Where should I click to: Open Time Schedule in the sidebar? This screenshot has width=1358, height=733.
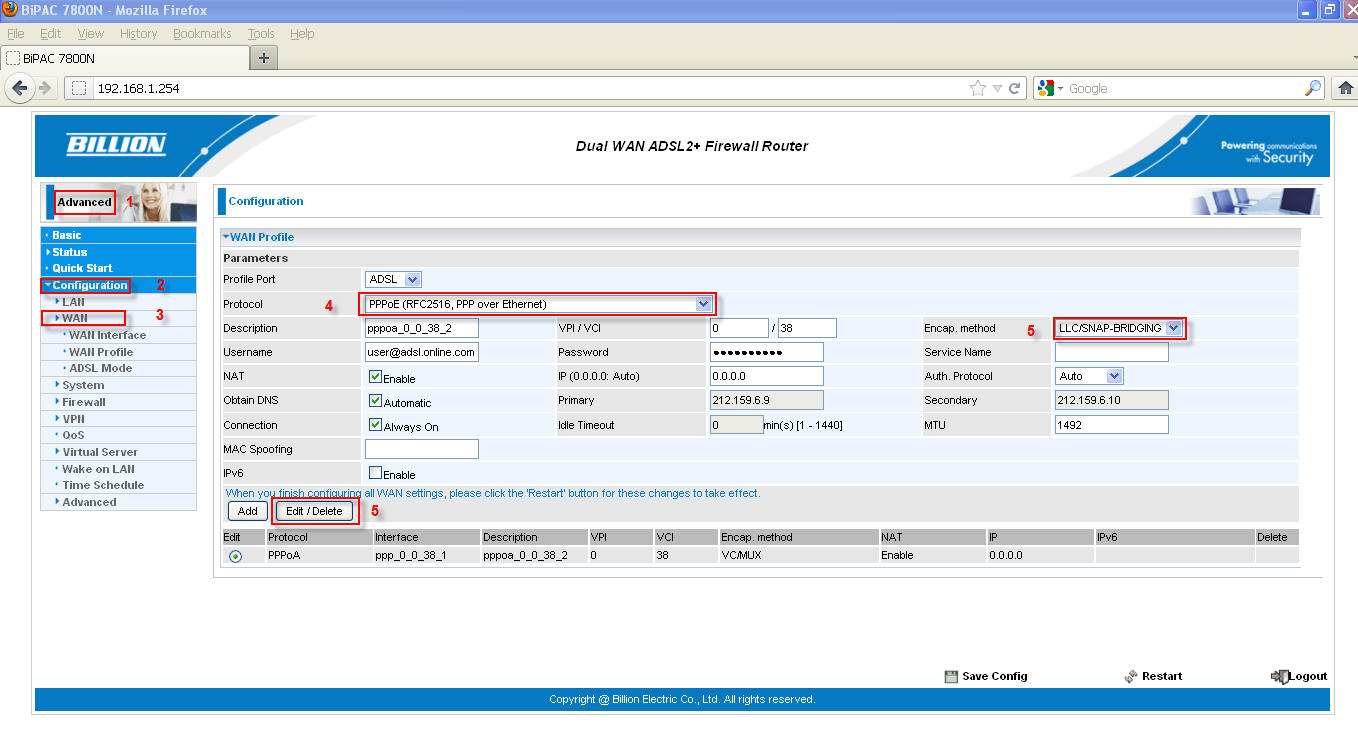tap(103, 485)
